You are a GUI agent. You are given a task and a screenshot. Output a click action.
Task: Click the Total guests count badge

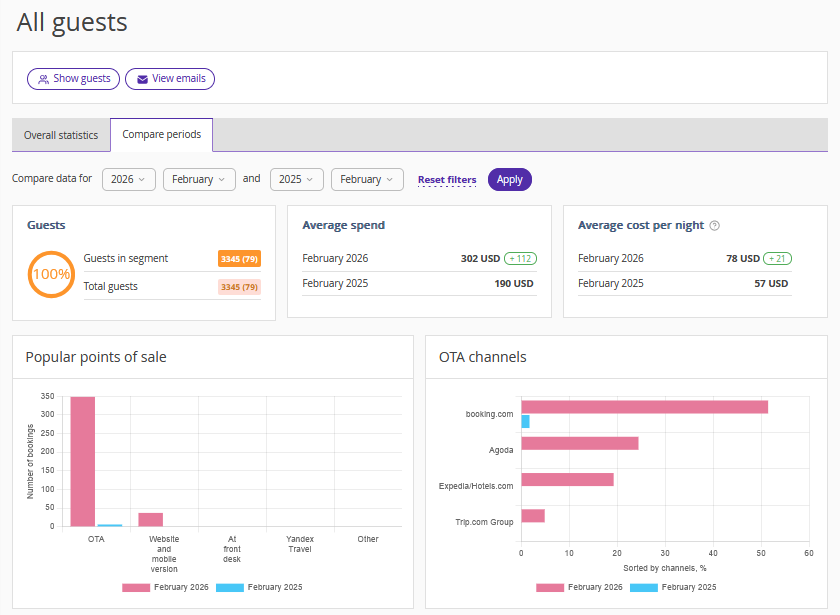(239, 287)
